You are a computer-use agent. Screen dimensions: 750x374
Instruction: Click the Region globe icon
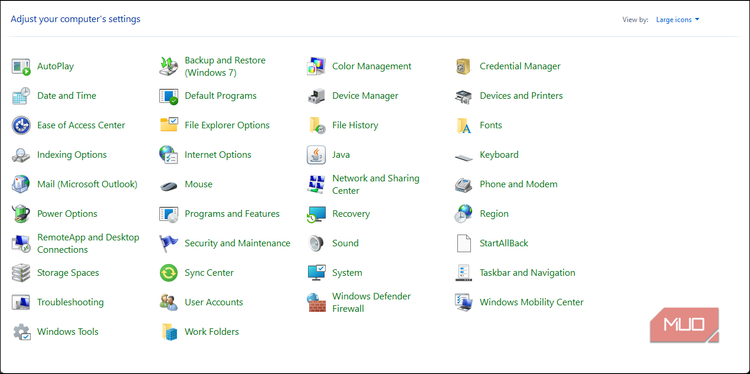(x=463, y=214)
